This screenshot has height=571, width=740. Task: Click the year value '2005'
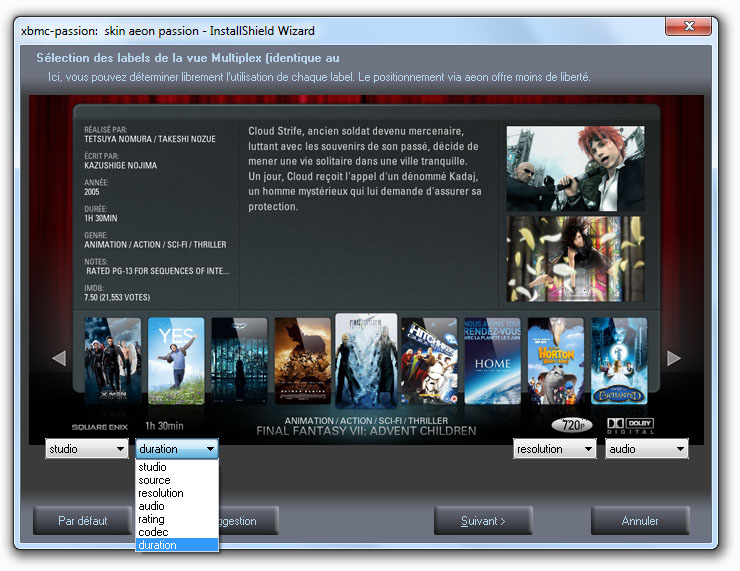(92, 192)
